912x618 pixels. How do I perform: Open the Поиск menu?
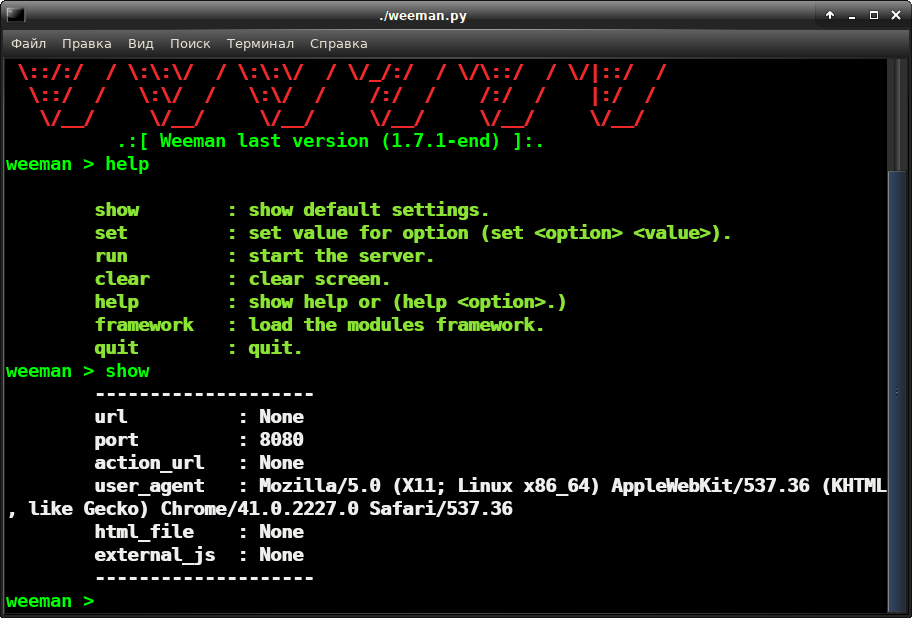190,43
